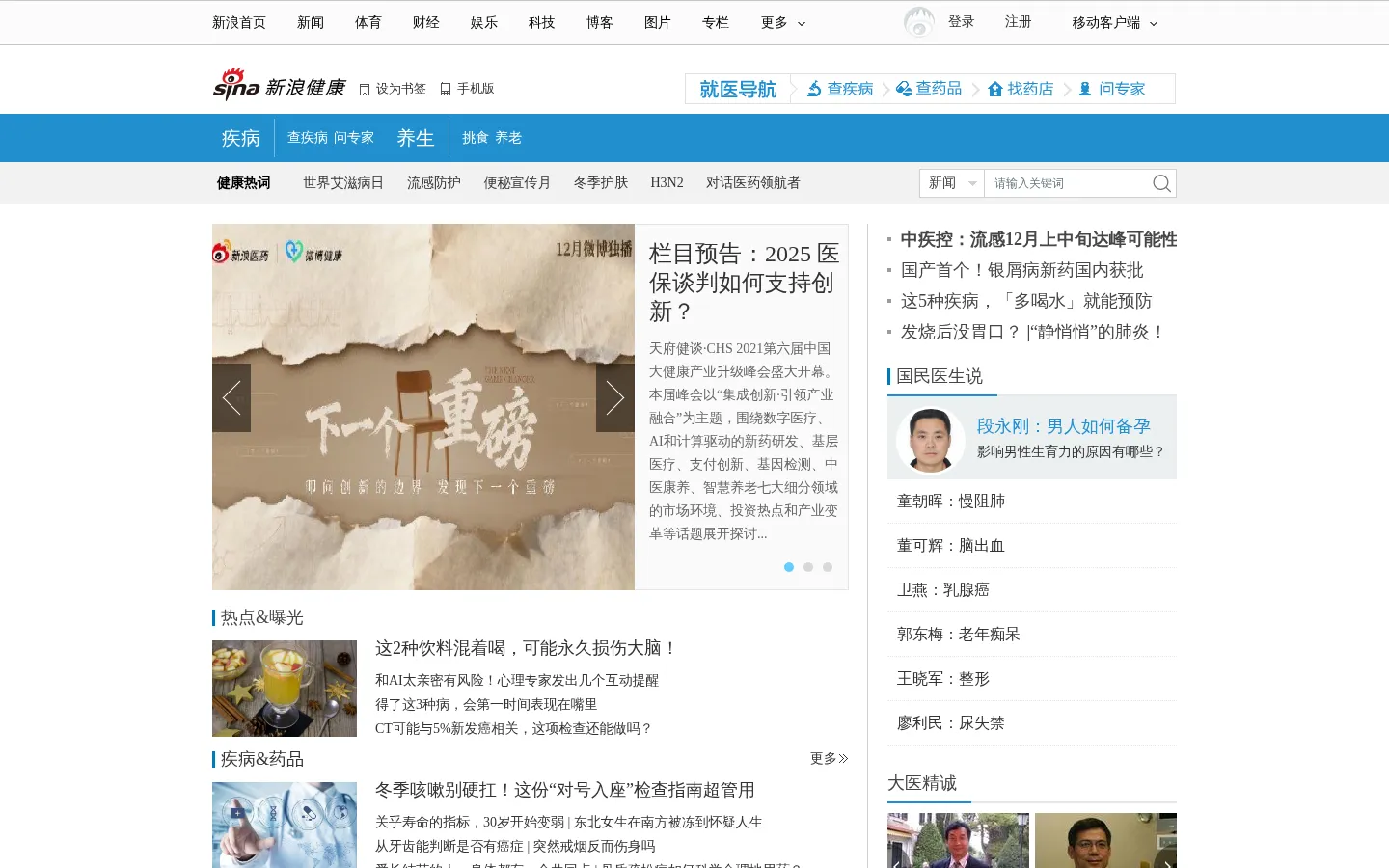Open the 科技 top menu item
The height and width of the screenshot is (868, 1389).
[542, 22]
